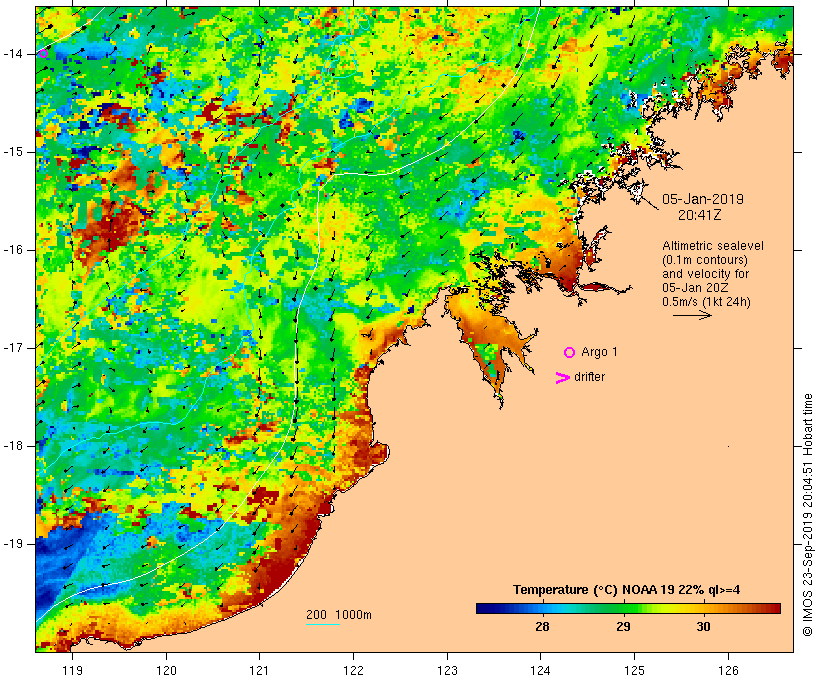Click the longitude label 125

pos(634,670)
